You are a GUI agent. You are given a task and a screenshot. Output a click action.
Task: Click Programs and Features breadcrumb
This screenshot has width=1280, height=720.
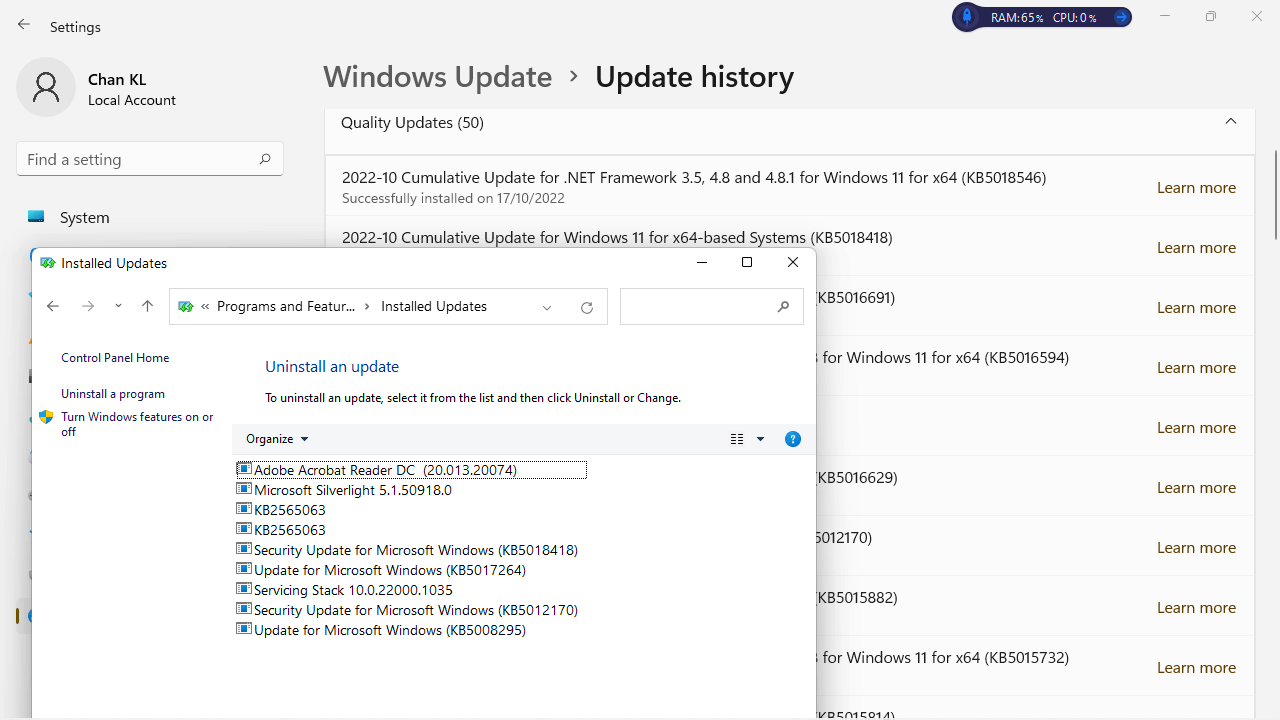(x=286, y=307)
